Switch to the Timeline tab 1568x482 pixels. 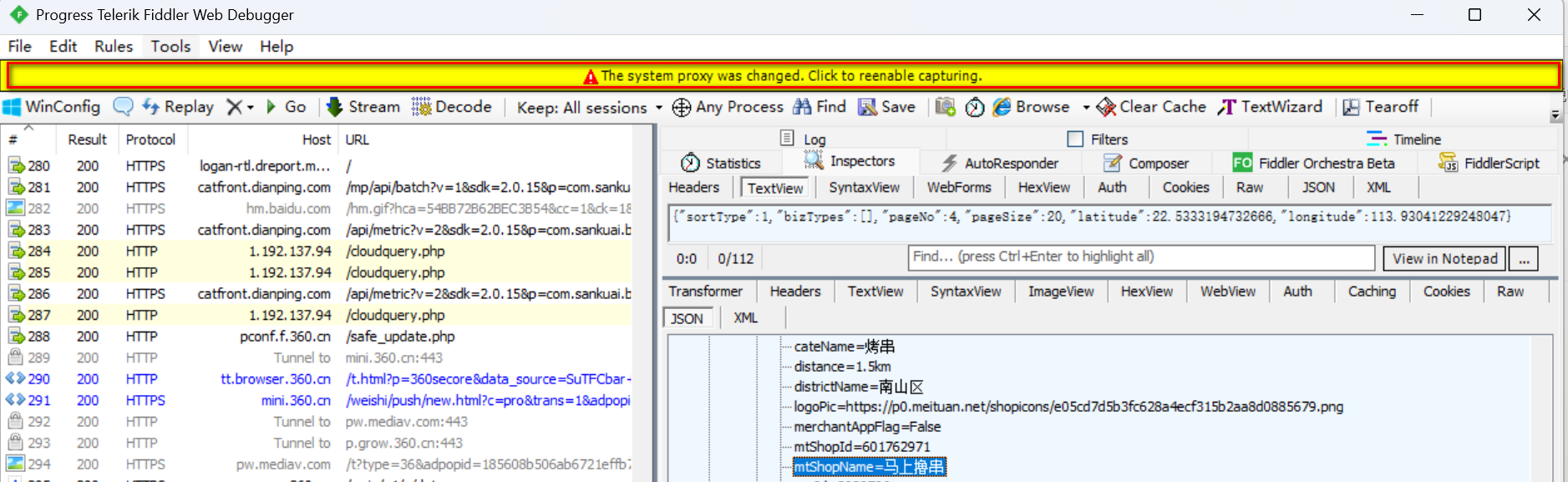1404,139
